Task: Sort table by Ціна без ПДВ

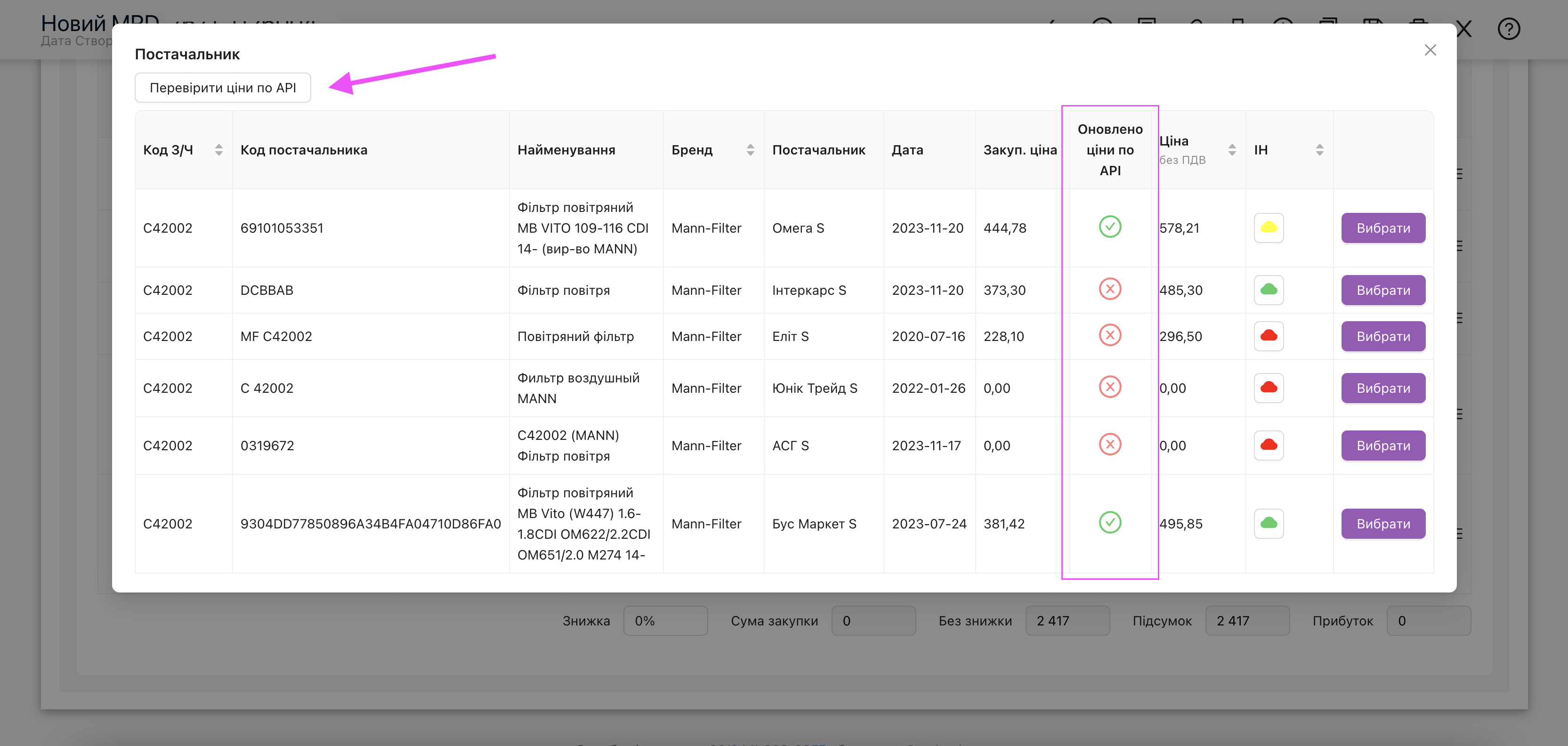Action: (1231, 150)
